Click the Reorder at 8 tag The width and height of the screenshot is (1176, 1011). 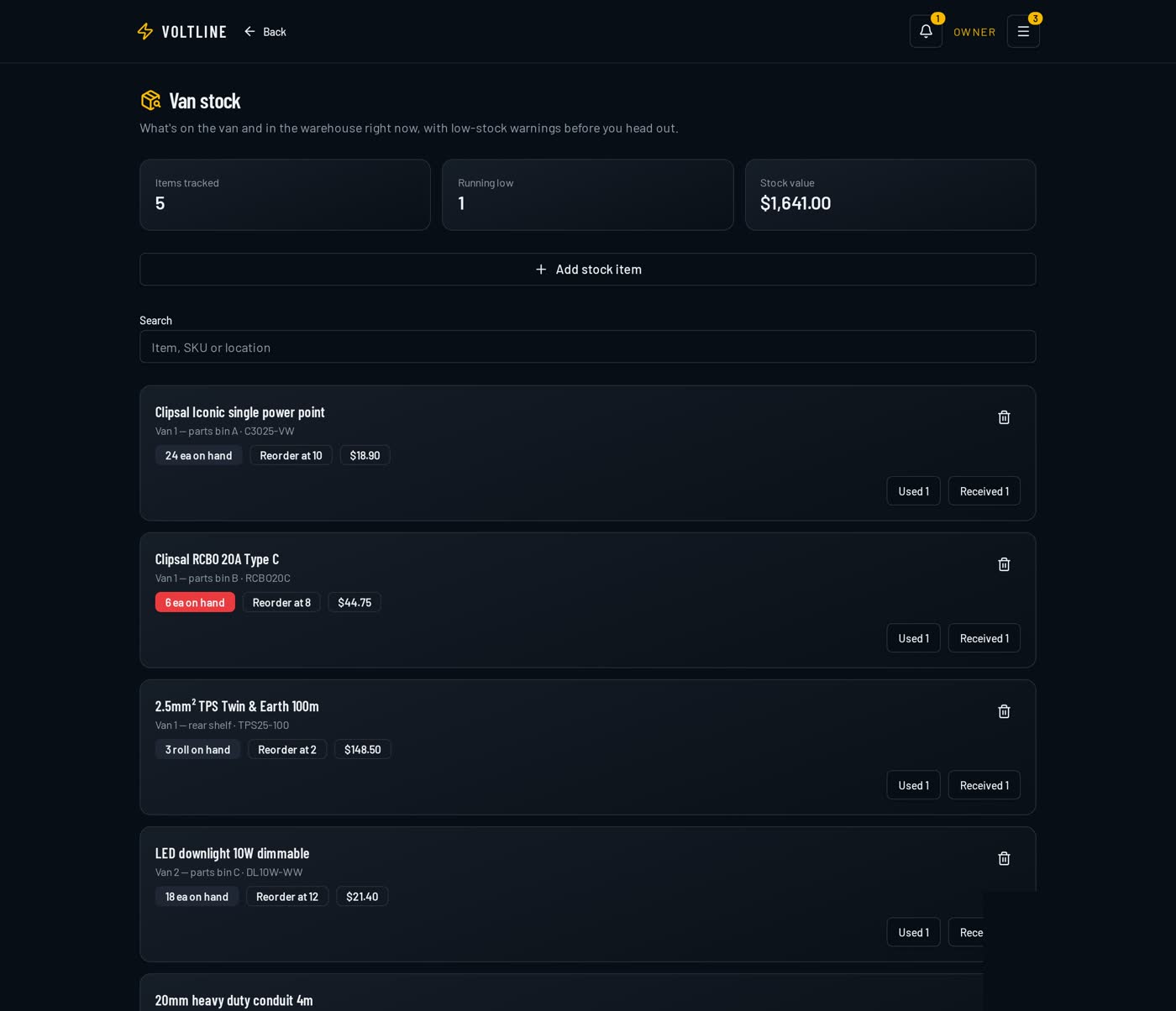[281, 602]
